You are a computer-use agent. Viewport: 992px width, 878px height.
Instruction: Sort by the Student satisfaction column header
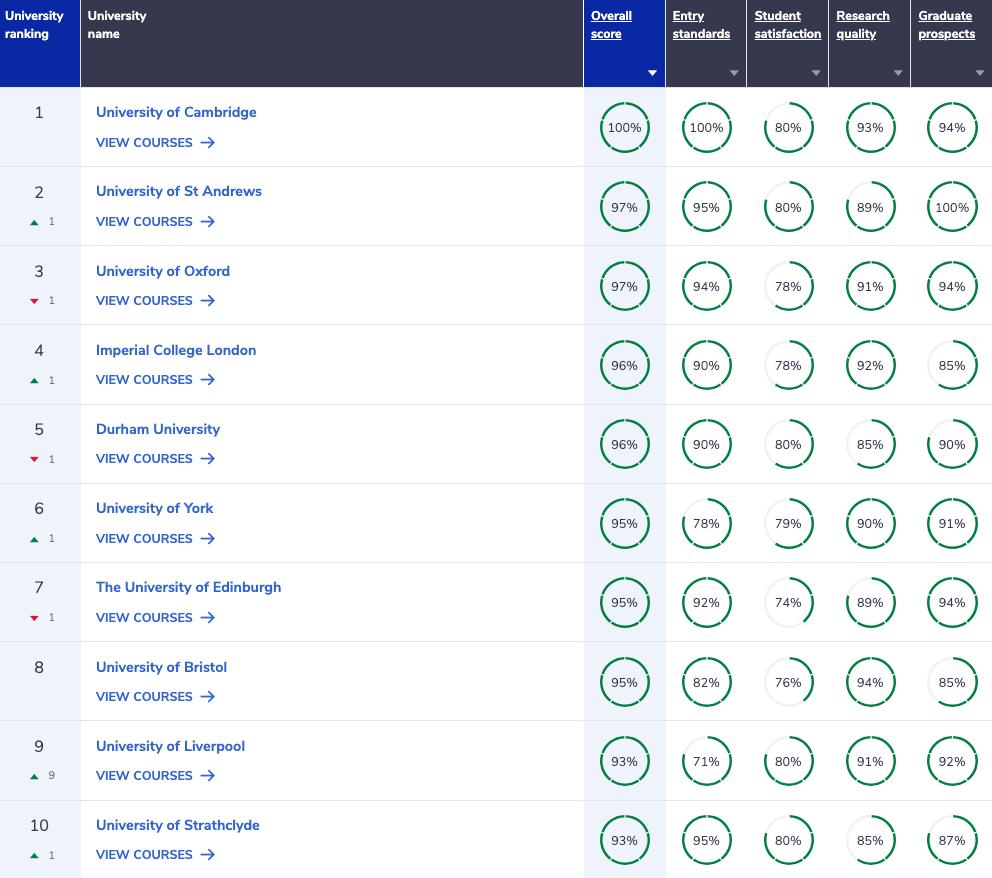[787, 25]
